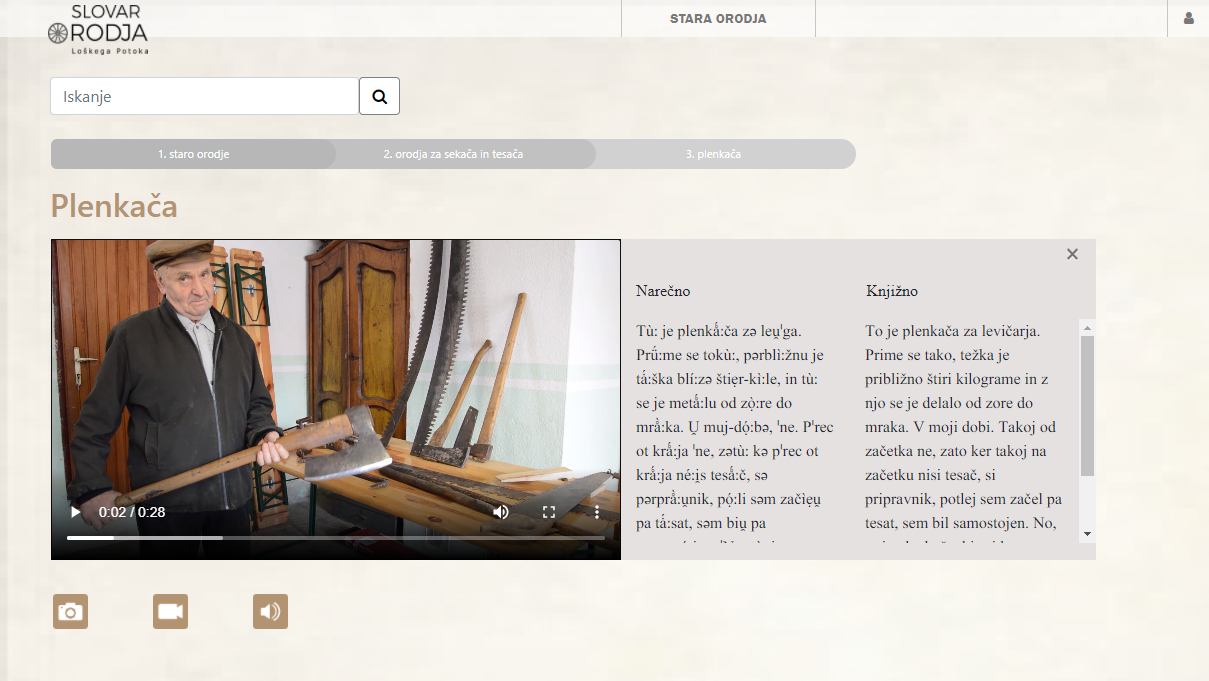The width and height of the screenshot is (1209, 681).
Task: Open the Stara orodja menu
Action: pyautogui.click(x=718, y=18)
